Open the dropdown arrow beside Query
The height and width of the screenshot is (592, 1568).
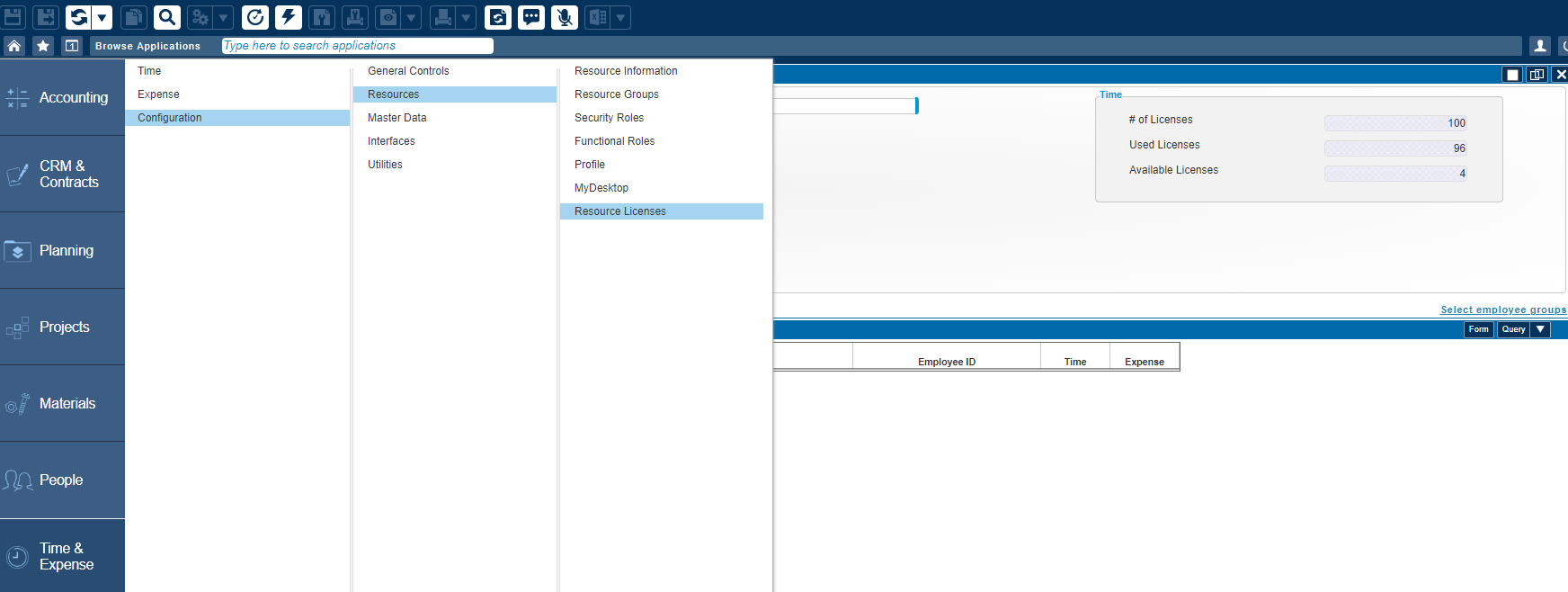click(1541, 329)
